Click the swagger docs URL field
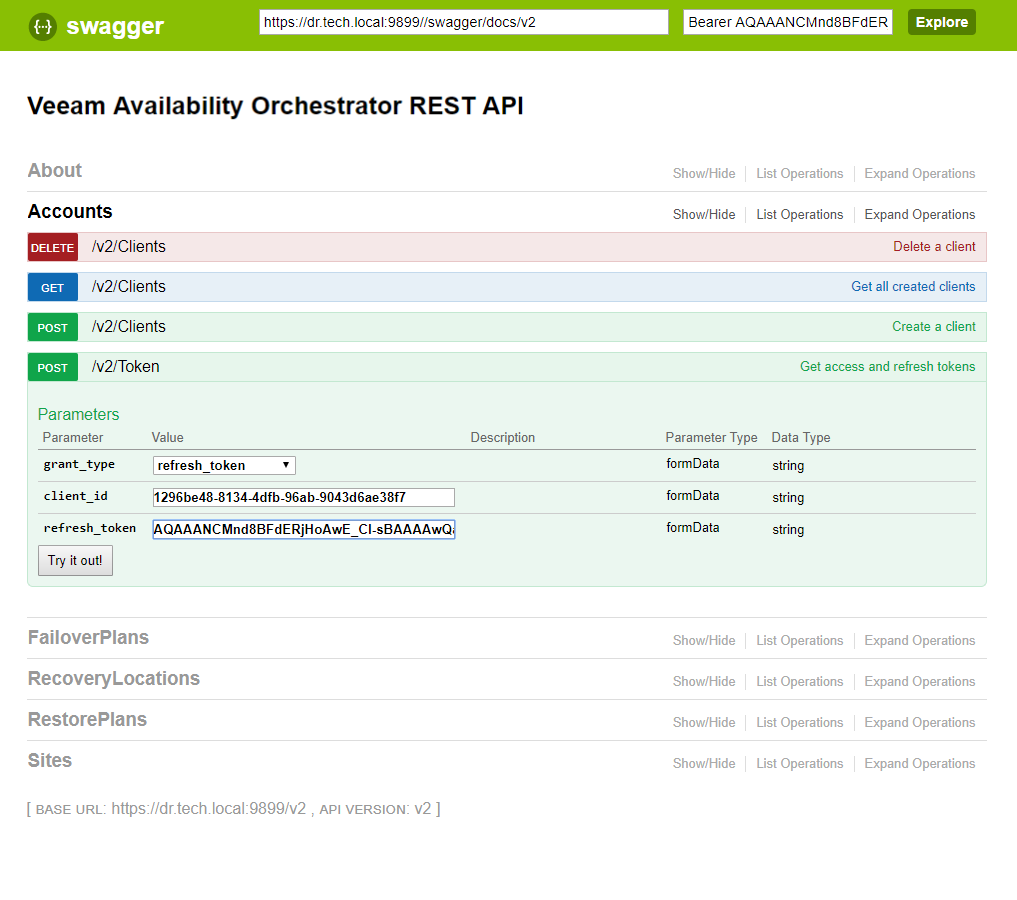1017x900 pixels. [x=464, y=22]
